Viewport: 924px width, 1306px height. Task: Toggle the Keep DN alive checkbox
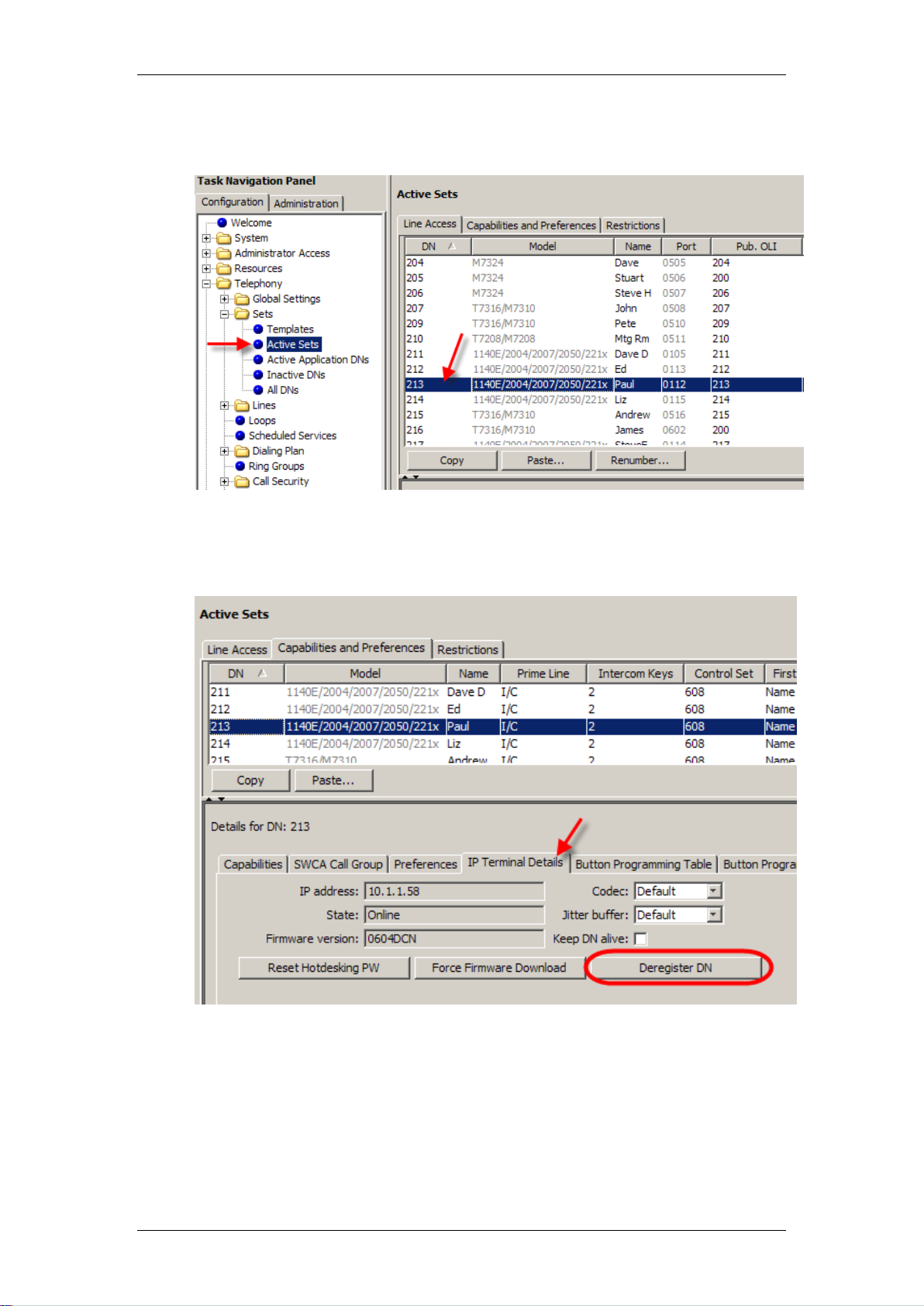[x=640, y=939]
